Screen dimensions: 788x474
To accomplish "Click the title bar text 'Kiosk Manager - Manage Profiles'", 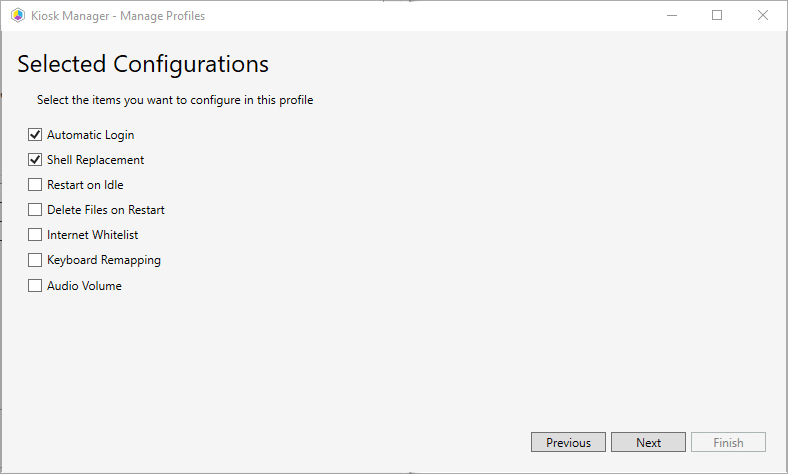I will 119,15.
